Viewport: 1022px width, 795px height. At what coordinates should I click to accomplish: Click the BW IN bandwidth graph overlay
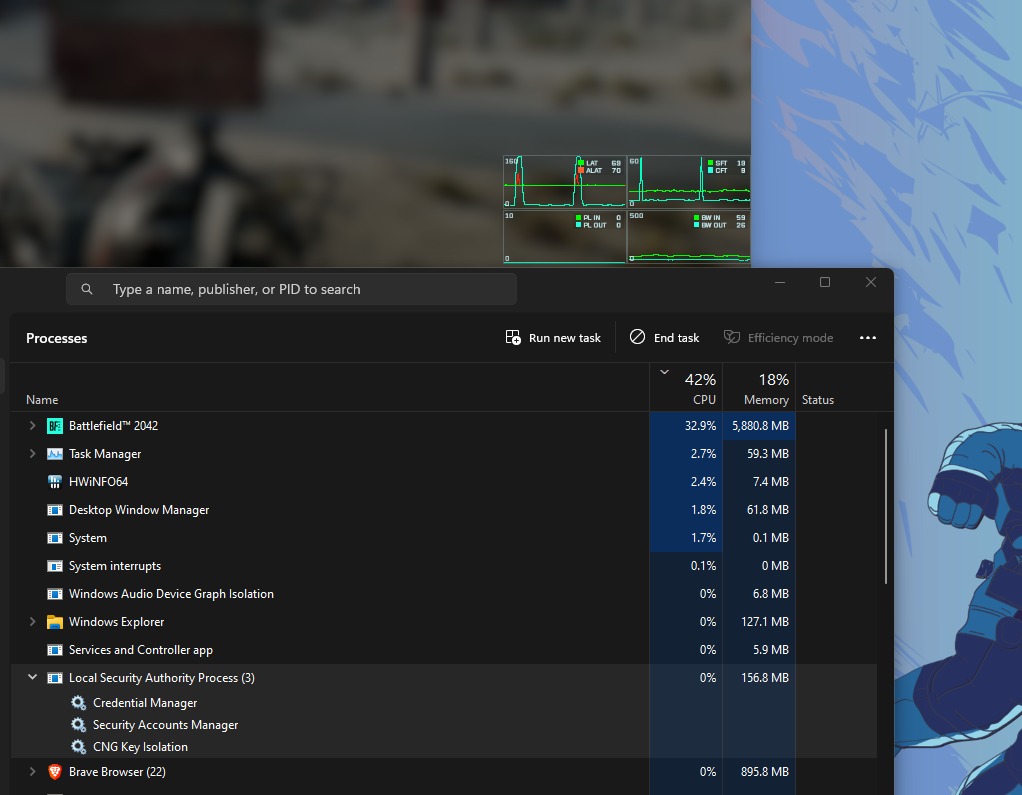pyautogui.click(x=689, y=237)
